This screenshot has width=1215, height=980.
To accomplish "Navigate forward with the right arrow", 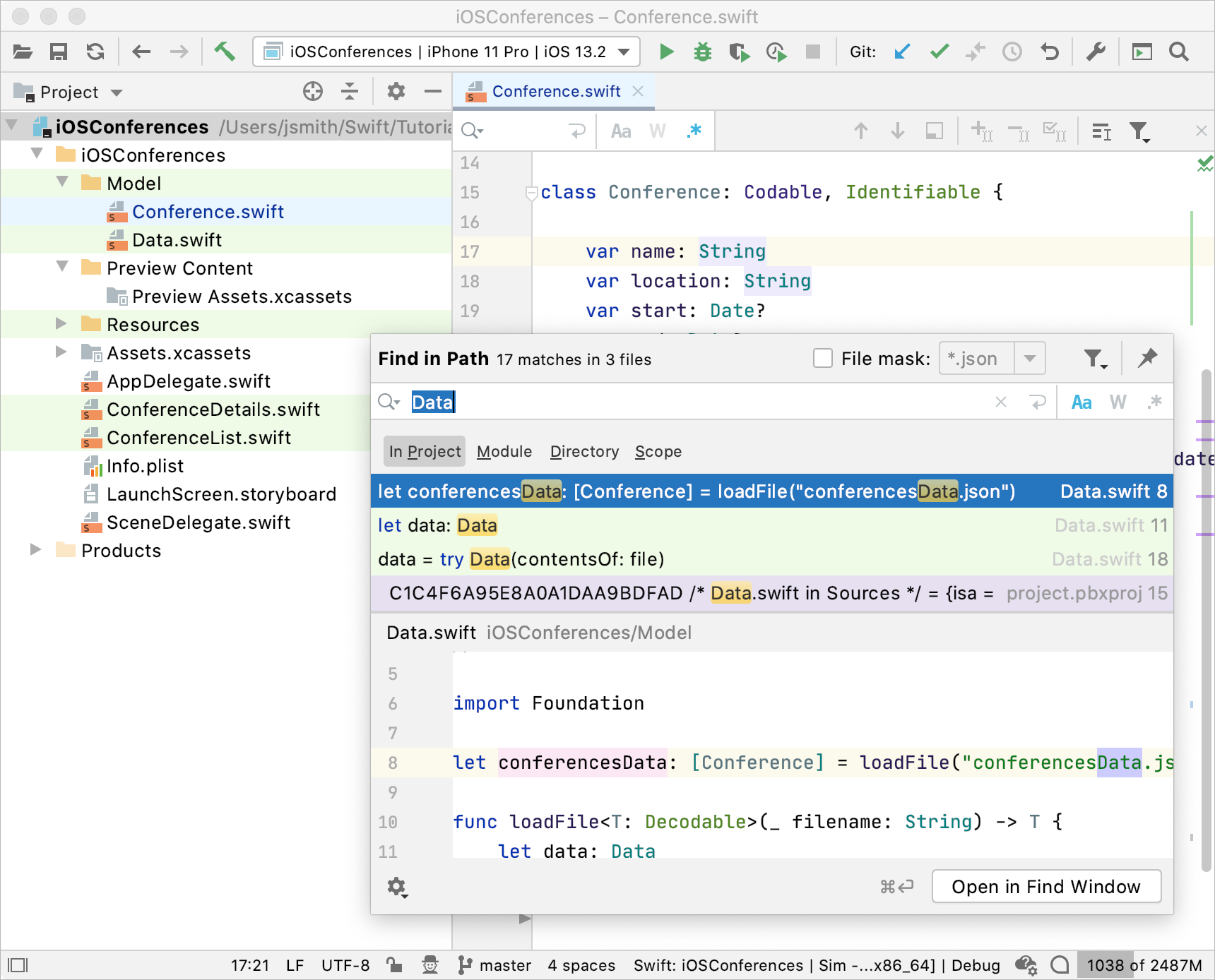I will pyautogui.click(x=179, y=52).
